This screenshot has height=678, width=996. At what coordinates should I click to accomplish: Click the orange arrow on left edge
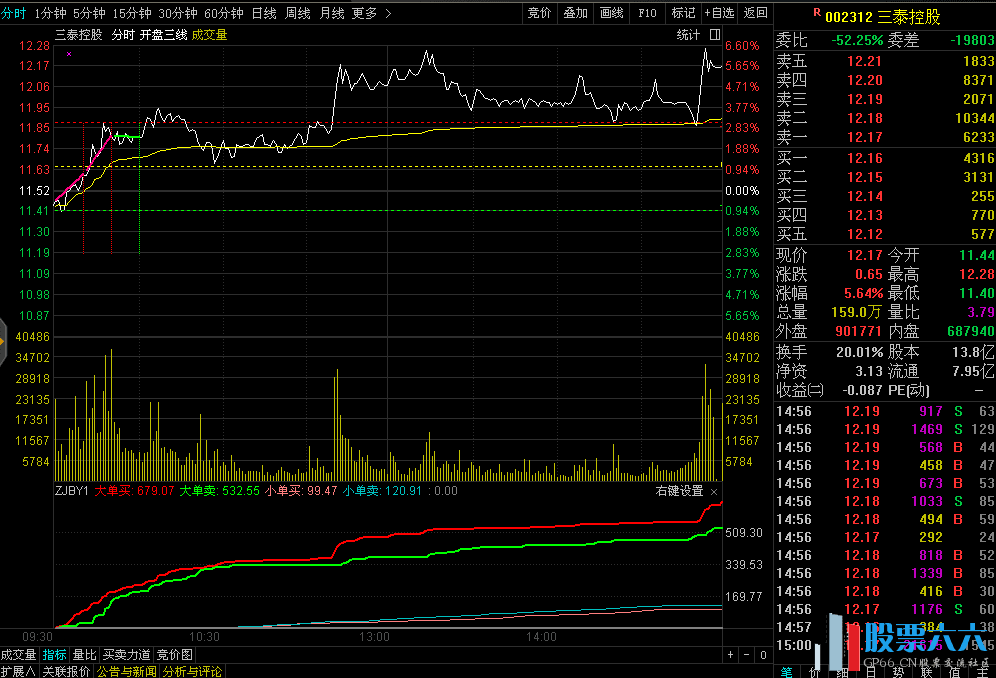[x=3, y=341]
